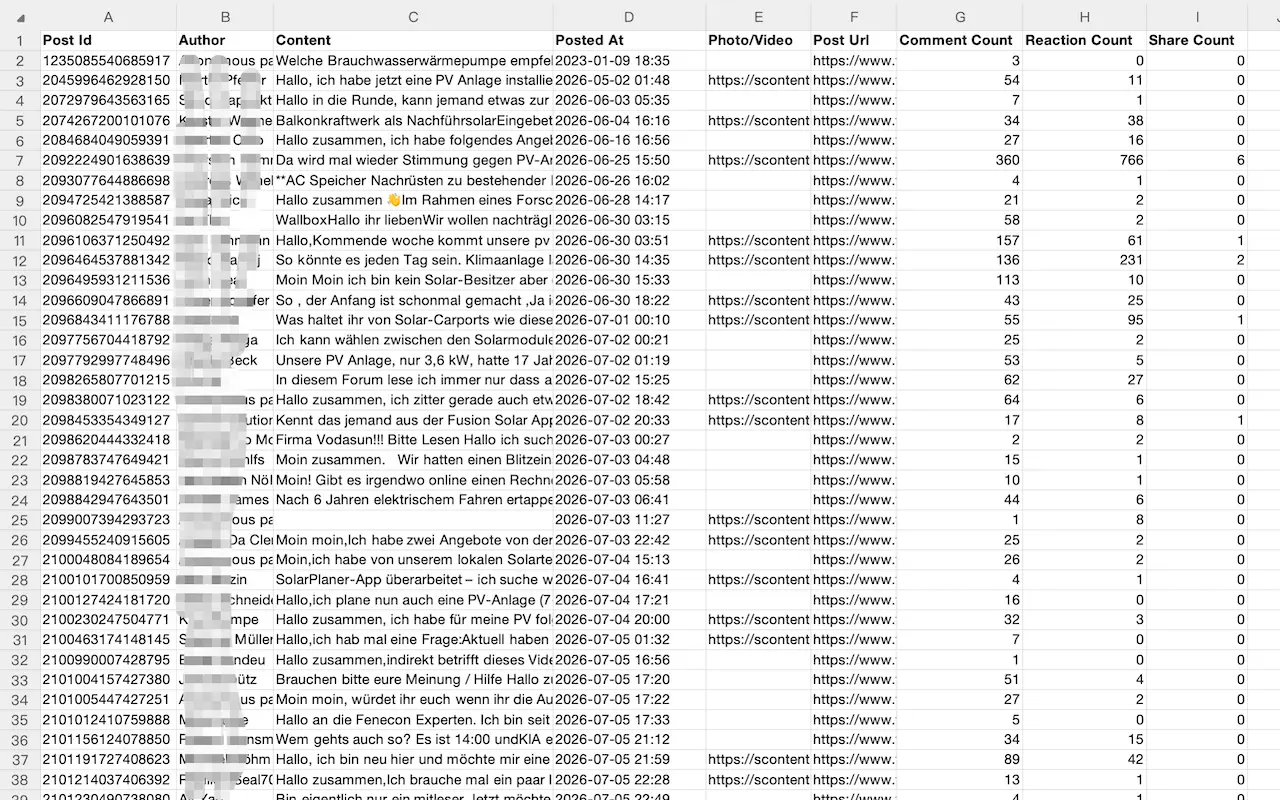Viewport: 1280px width, 800px height.
Task: Select Post Url cell in row 2
Action: [x=854, y=60]
